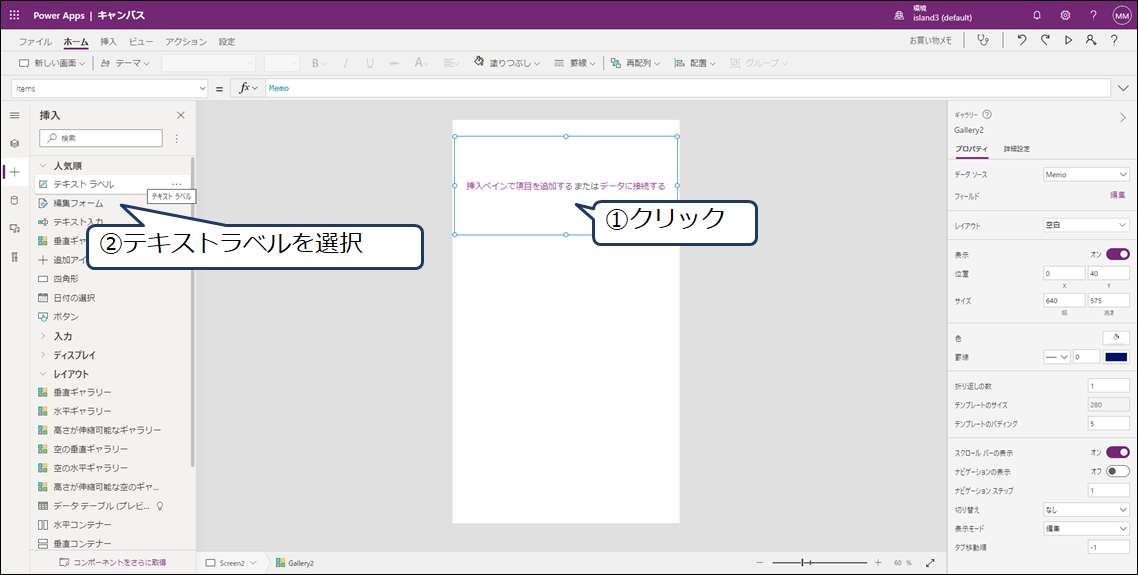
Task: Open the 表示モード dropdown
Action: (x=1086, y=529)
